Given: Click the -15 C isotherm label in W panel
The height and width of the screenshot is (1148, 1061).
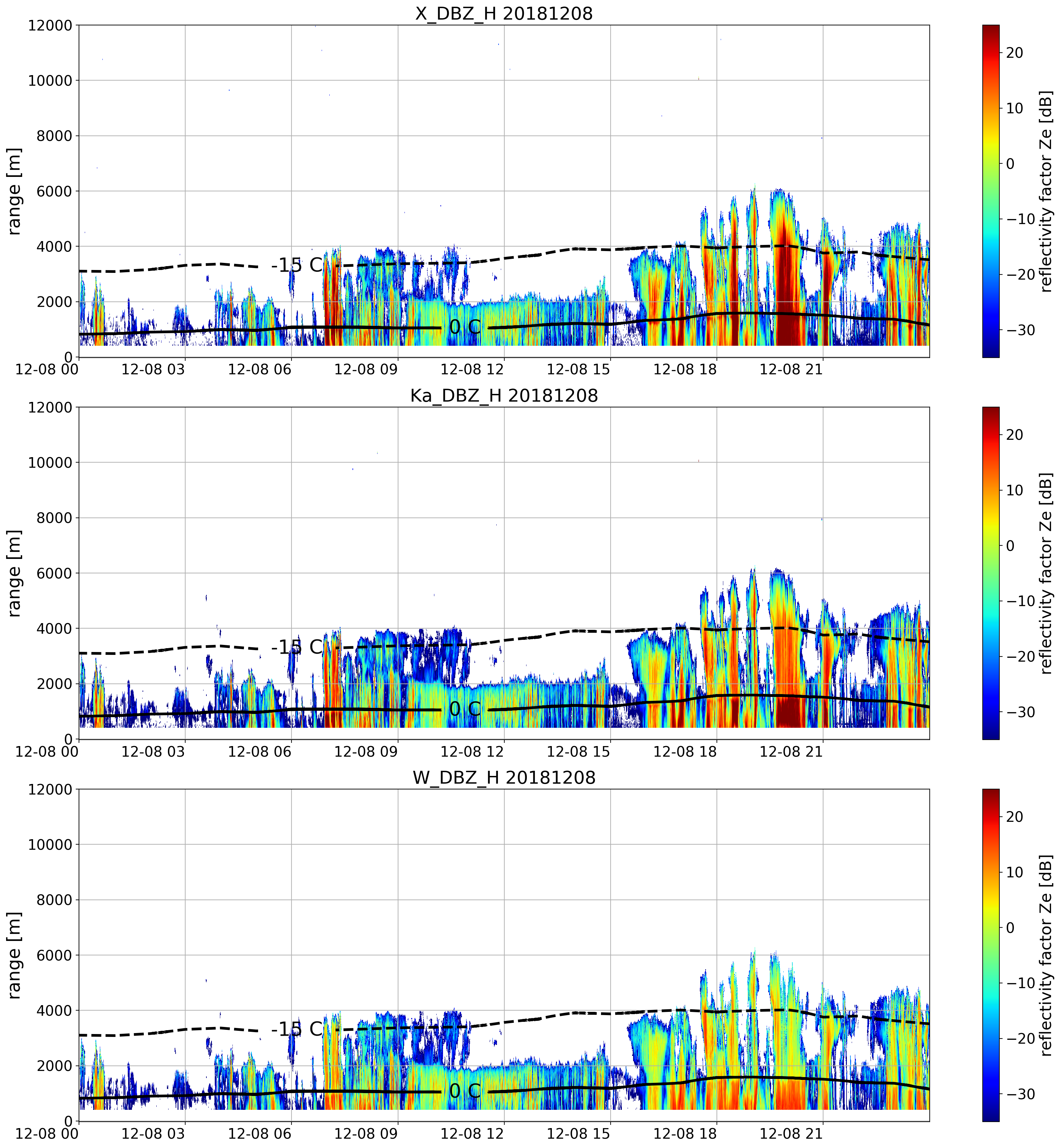Looking at the screenshot, I should pos(297,1029).
